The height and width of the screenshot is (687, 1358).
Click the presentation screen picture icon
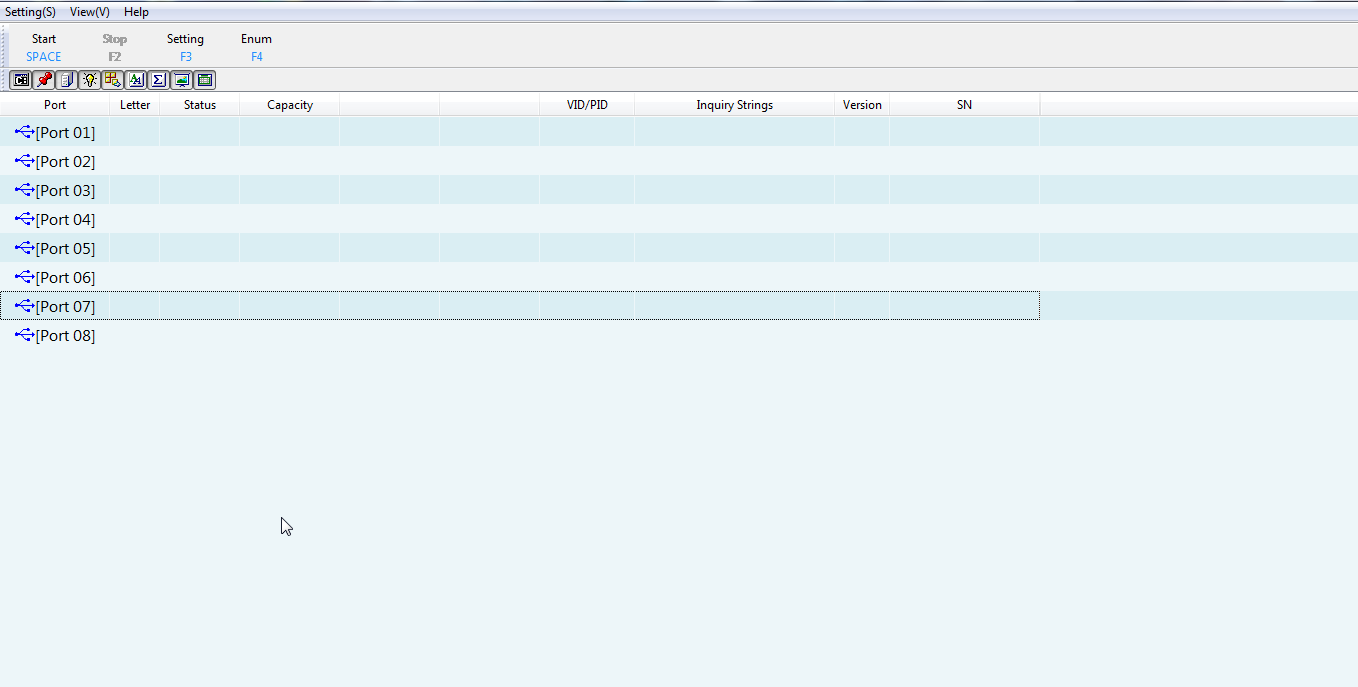point(182,80)
